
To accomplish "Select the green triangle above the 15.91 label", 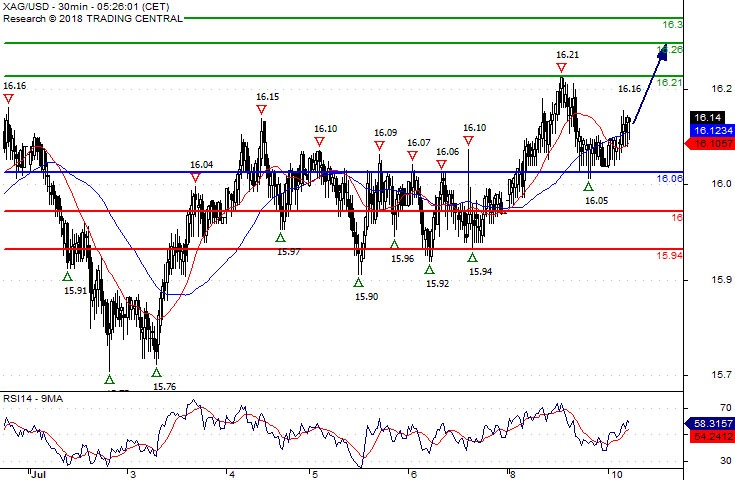I will pos(68,277).
